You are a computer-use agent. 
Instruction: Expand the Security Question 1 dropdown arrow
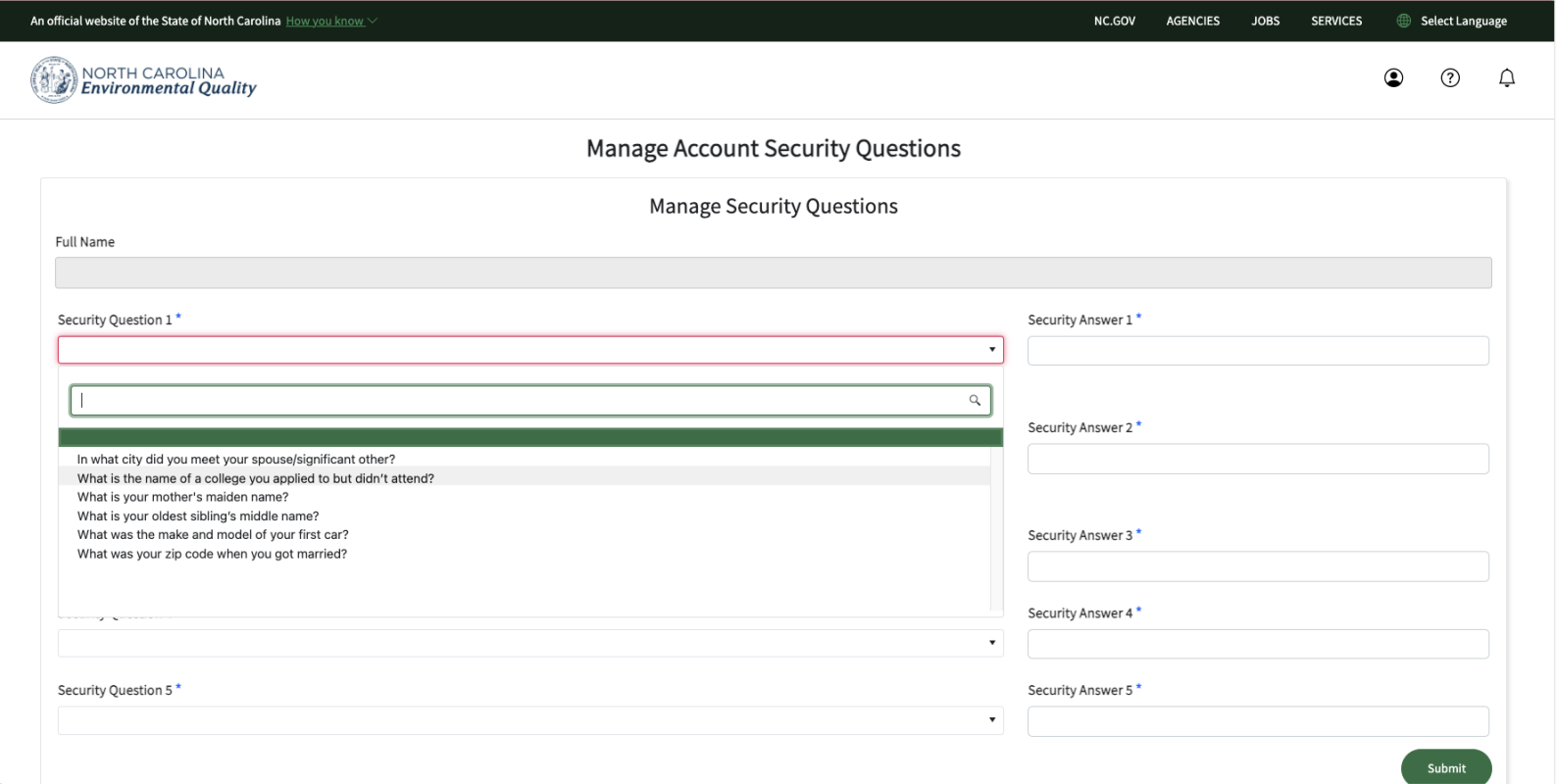coord(991,350)
